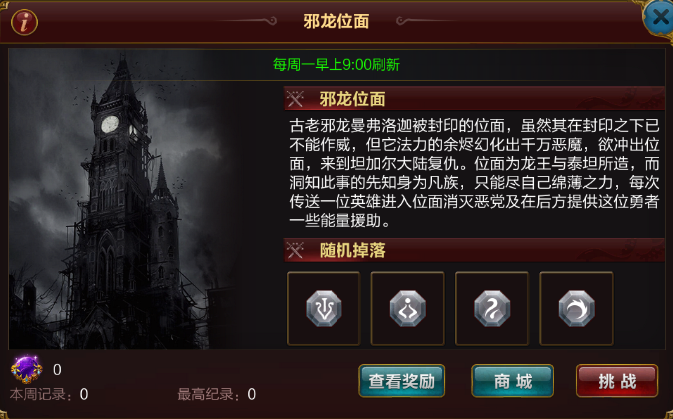
Task: Click the purple gem currency icon
Action: (x=27, y=369)
